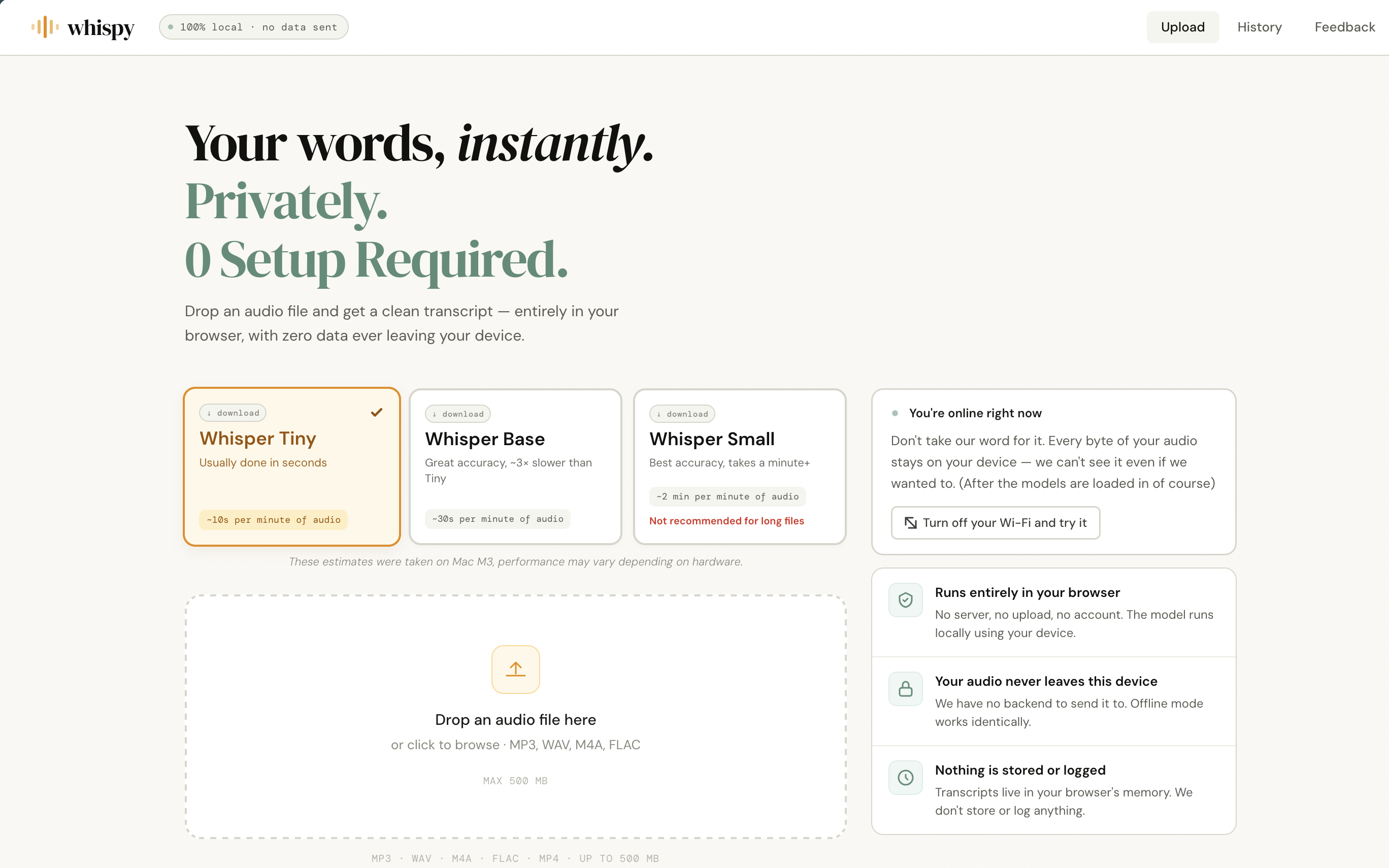Image resolution: width=1389 pixels, height=868 pixels.
Task: Open the Upload tab
Action: tap(1182, 27)
